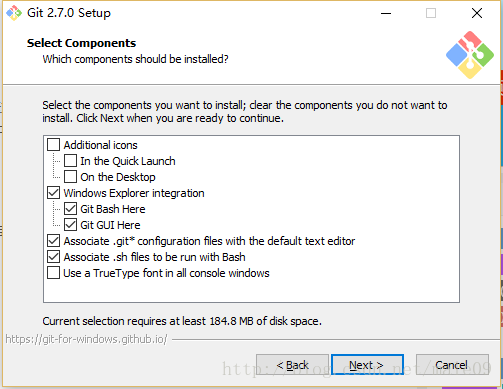Click the large Git logo in header
The height and width of the screenshot is (389, 503).
pyautogui.click(x=470, y=55)
